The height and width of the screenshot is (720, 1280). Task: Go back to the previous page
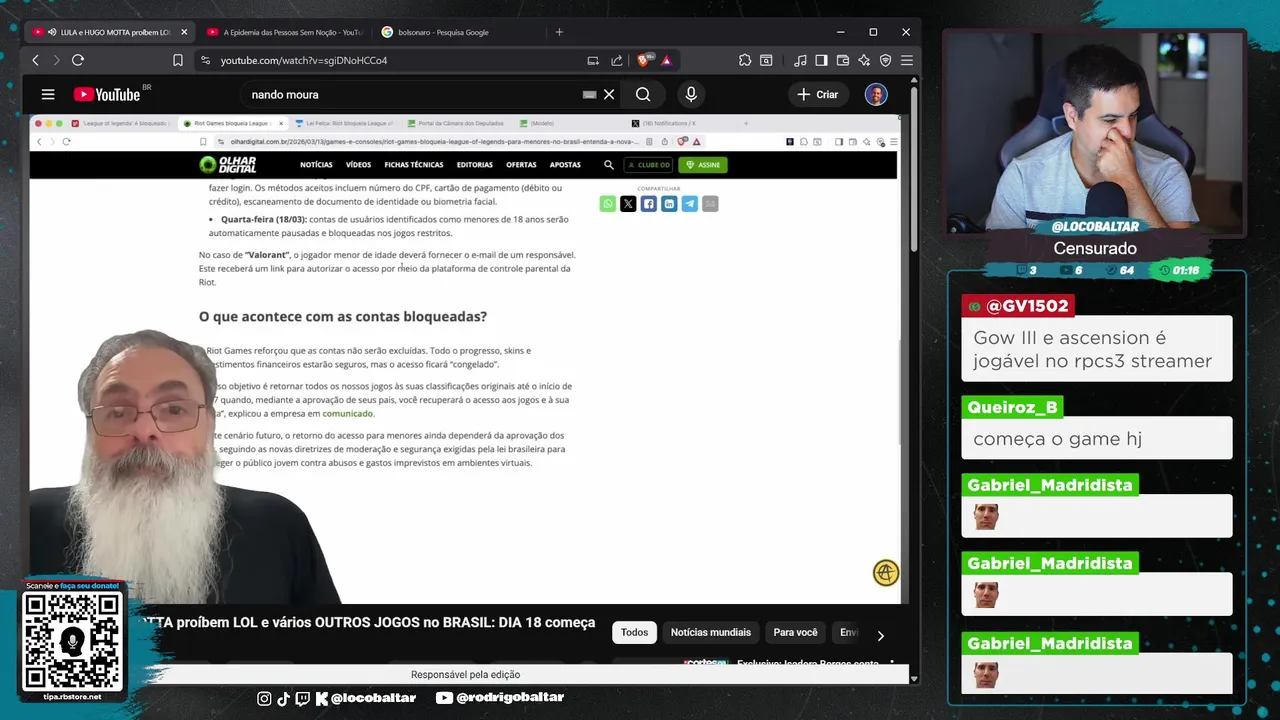pos(35,60)
